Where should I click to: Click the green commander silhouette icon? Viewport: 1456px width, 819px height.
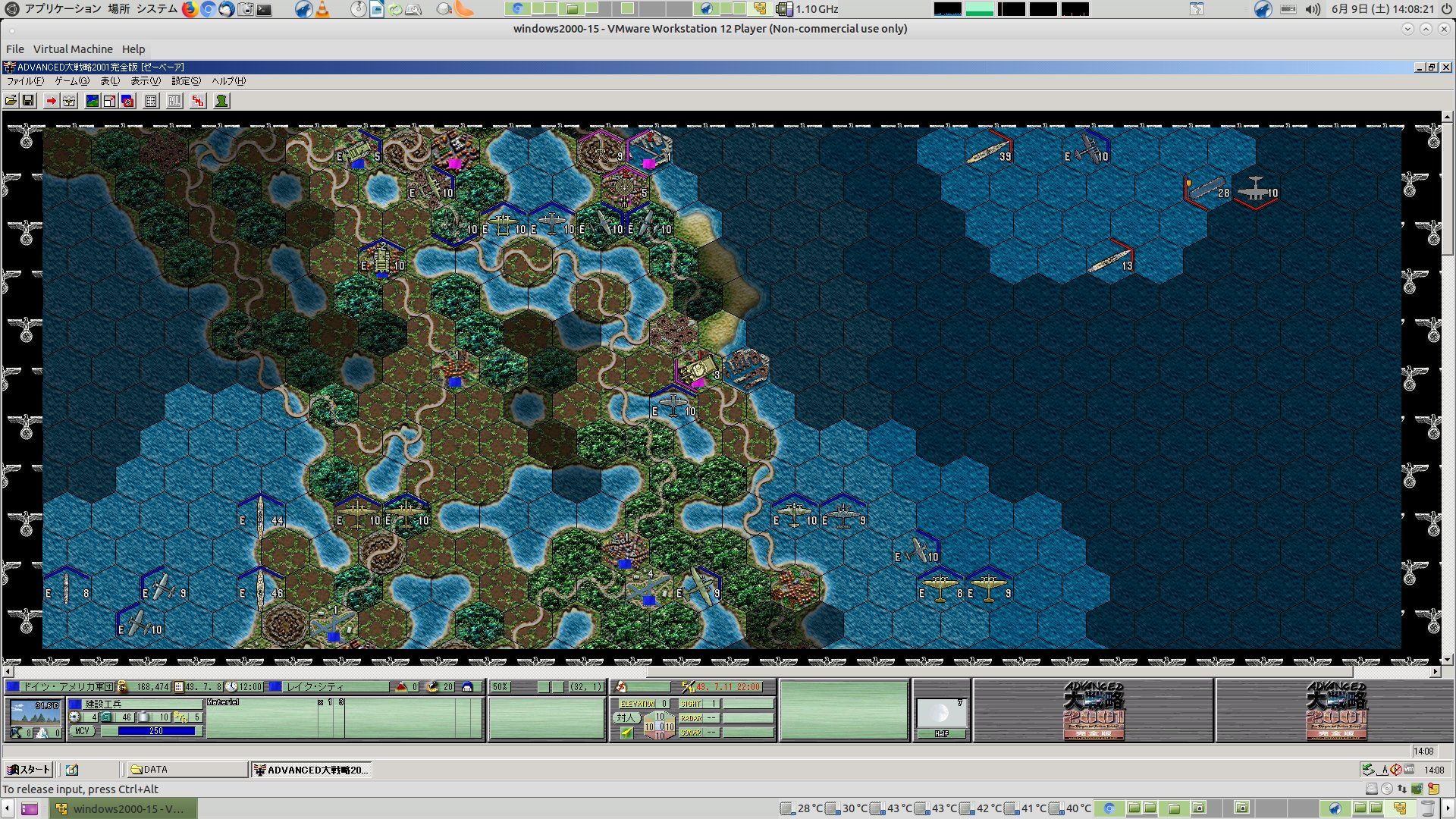(221, 101)
